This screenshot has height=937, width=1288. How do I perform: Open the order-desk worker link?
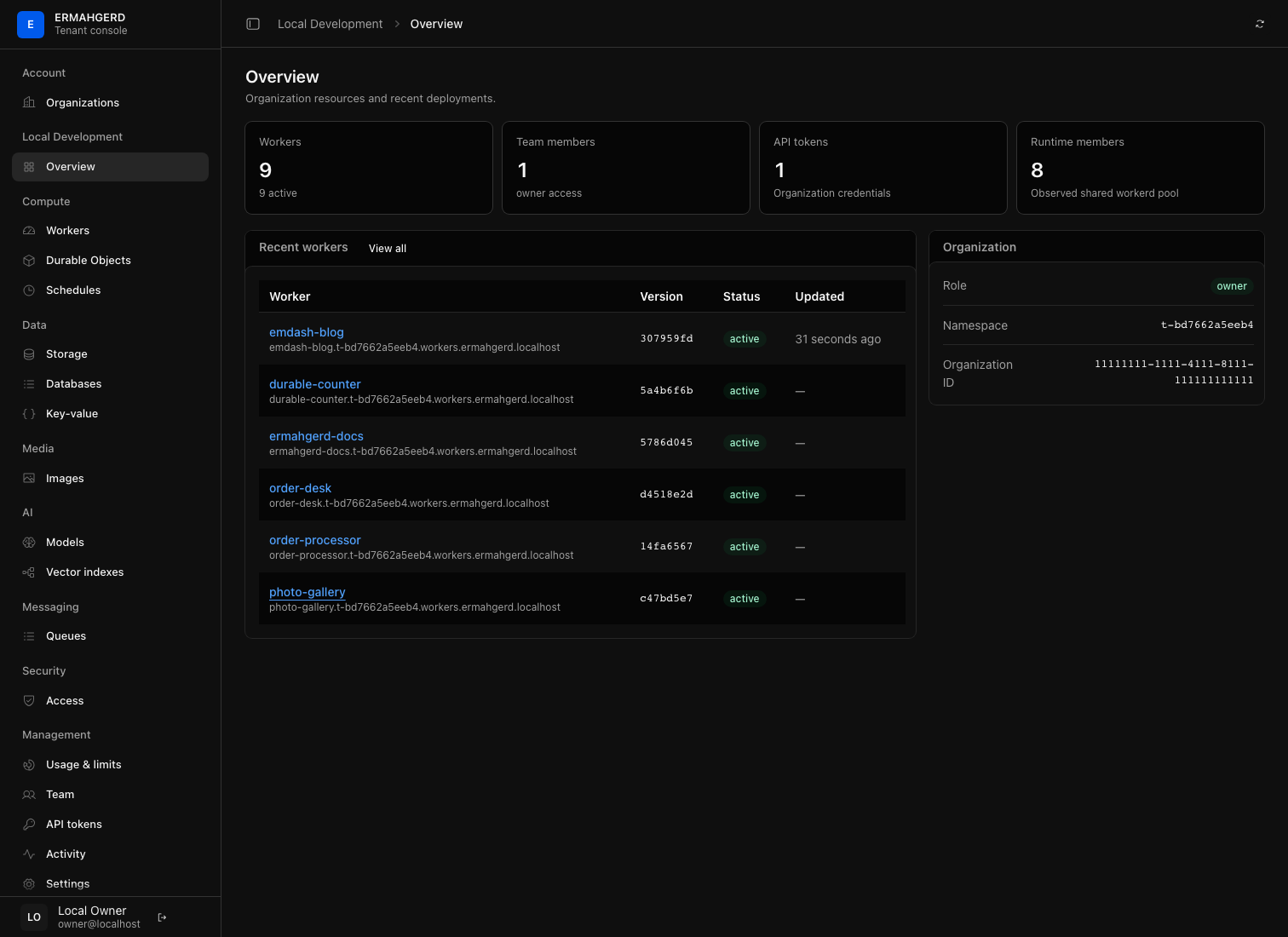point(300,488)
